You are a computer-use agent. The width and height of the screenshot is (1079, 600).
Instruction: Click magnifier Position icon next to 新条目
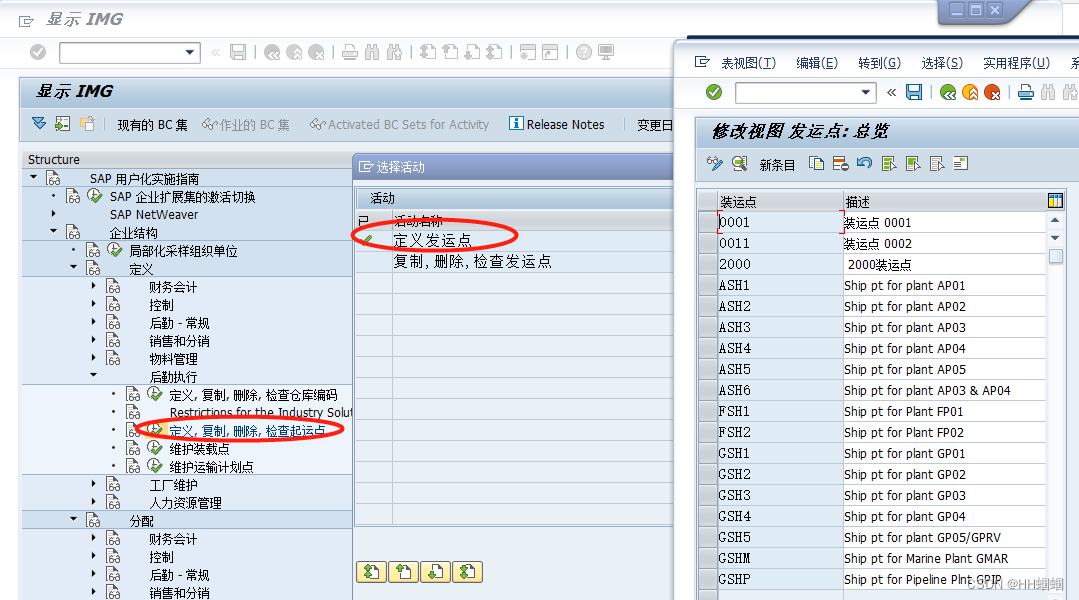(x=740, y=164)
